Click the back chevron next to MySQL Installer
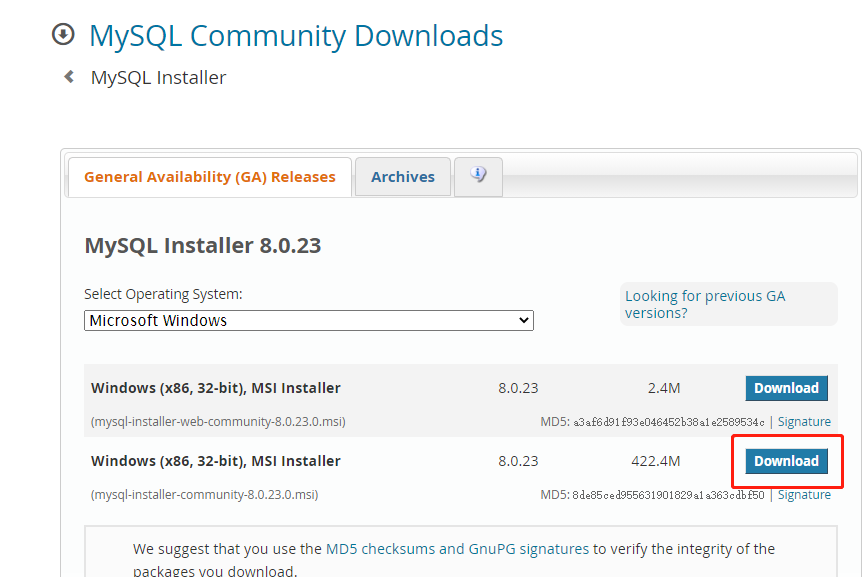Image resolution: width=865 pixels, height=577 pixels. [70, 77]
